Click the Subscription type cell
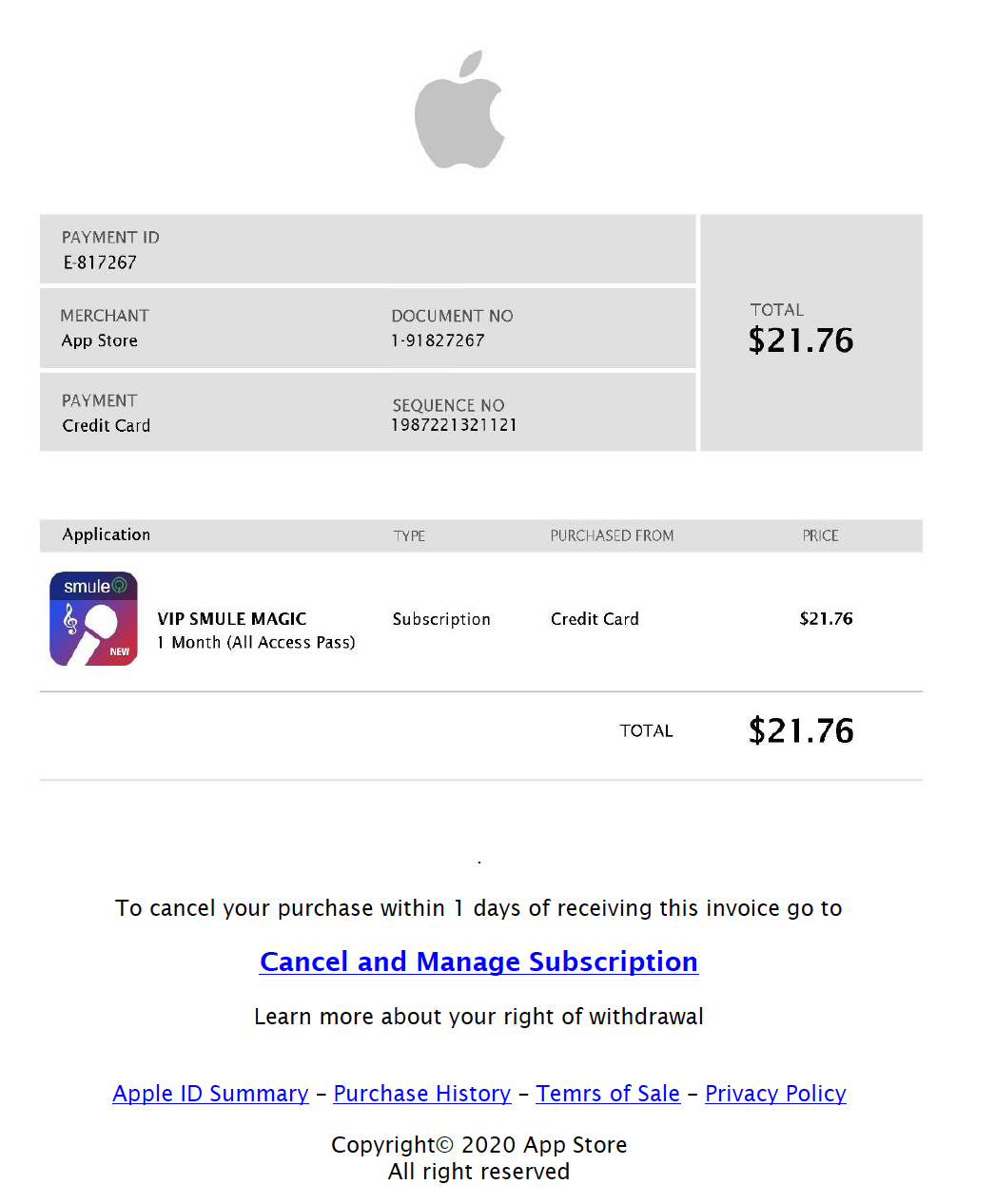Screen dimensions: 995x1204 pos(441,619)
